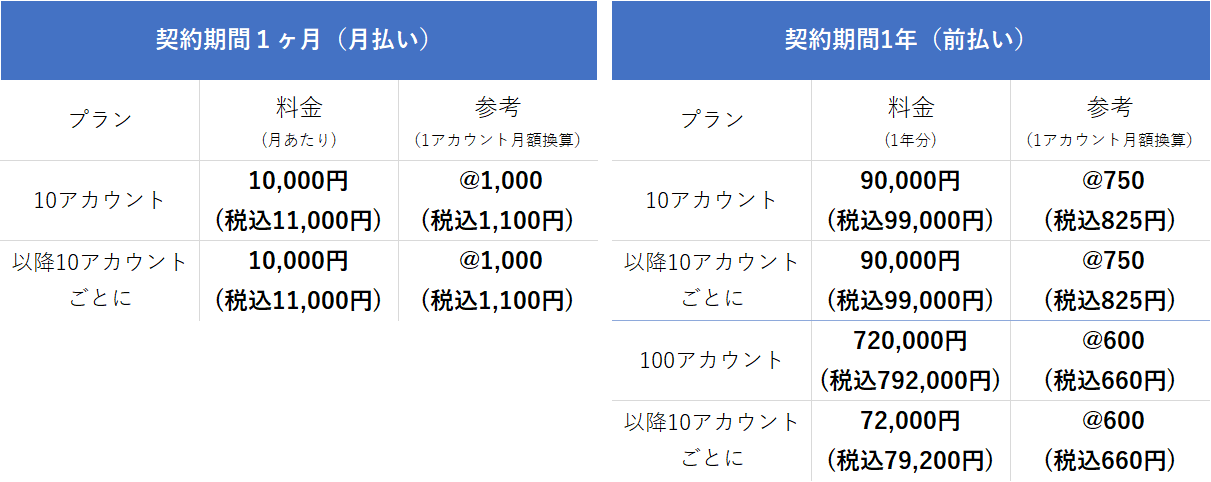Click 参考 column header in monthly-payment table
This screenshot has height=482, width=1211.
click(x=498, y=120)
